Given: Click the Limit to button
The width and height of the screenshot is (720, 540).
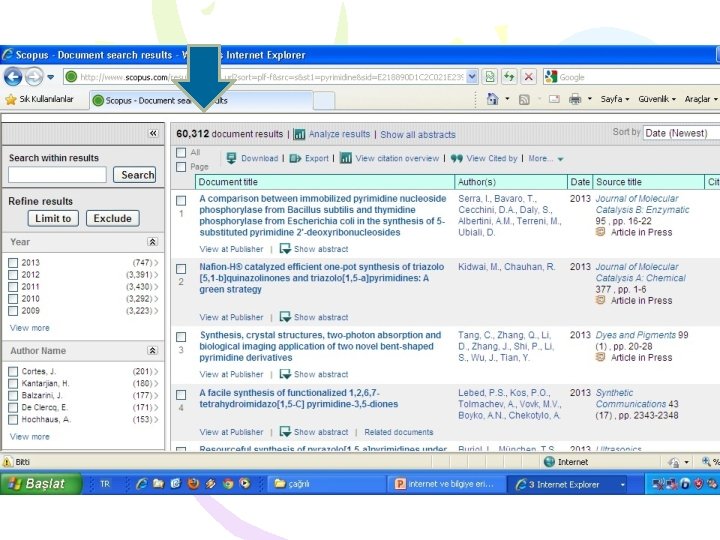Looking at the screenshot, I should pyautogui.click(x=53, y=219).
